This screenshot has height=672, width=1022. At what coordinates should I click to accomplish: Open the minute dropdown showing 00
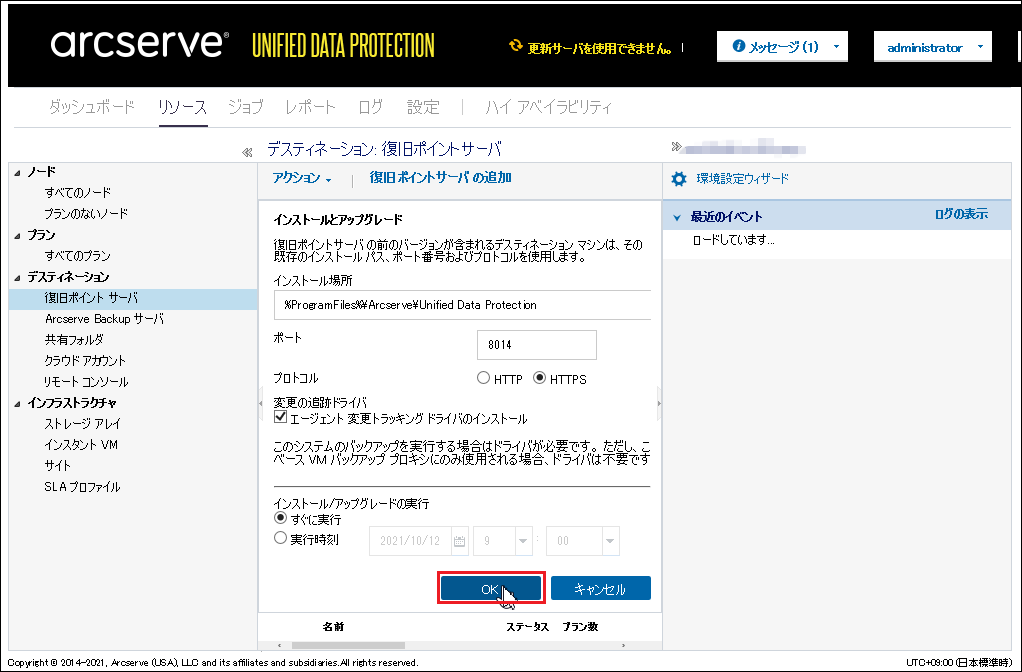tap(609, 541)
